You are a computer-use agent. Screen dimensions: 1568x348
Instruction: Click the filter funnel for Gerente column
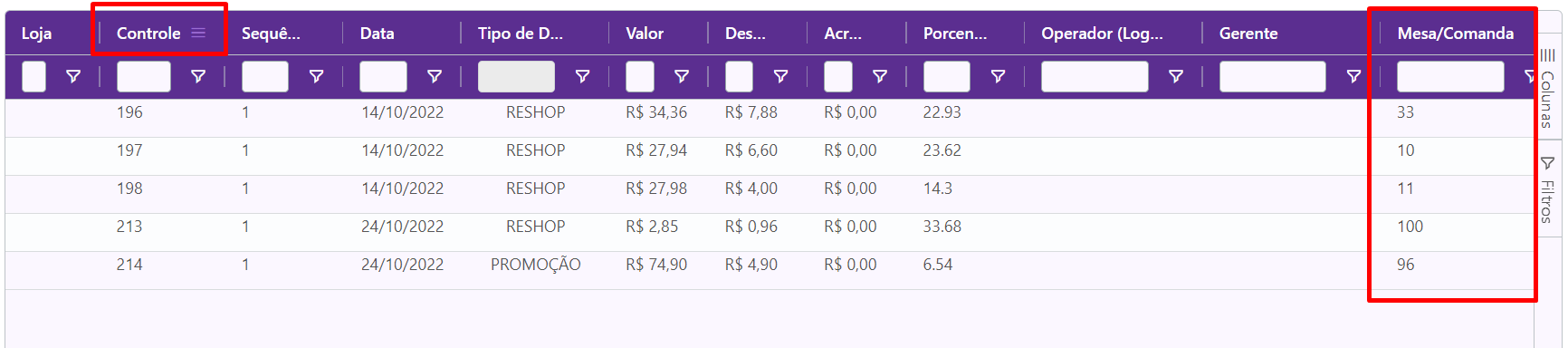pos(1353,76)
